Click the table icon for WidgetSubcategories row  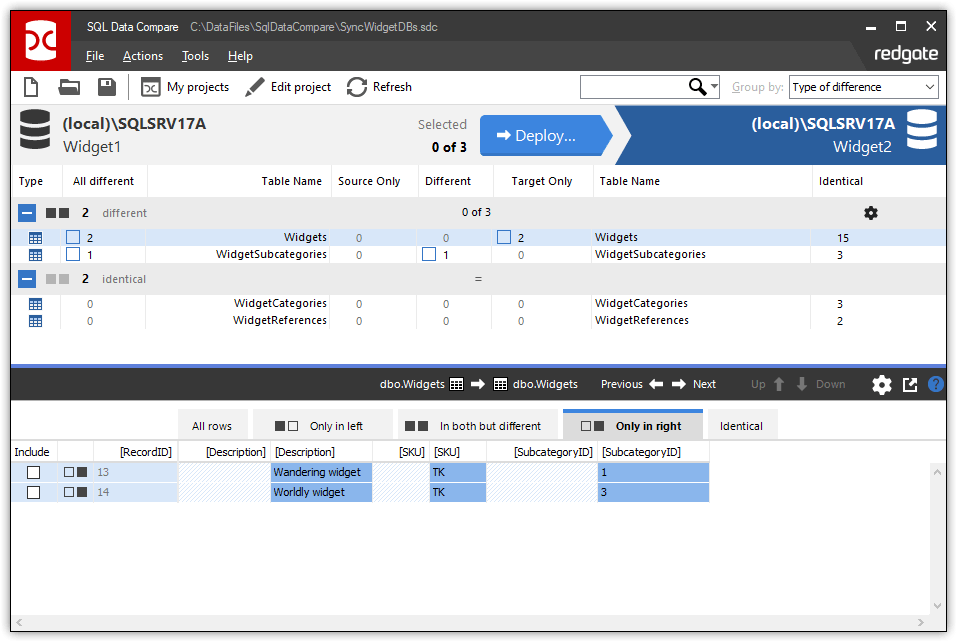pos(35,254)
